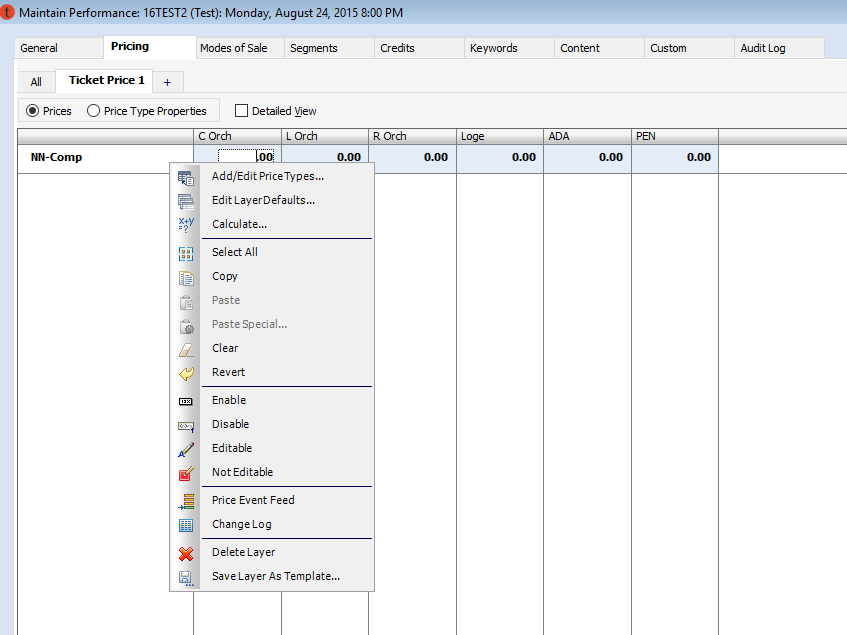Switch to the General tab

coord(59,48)
